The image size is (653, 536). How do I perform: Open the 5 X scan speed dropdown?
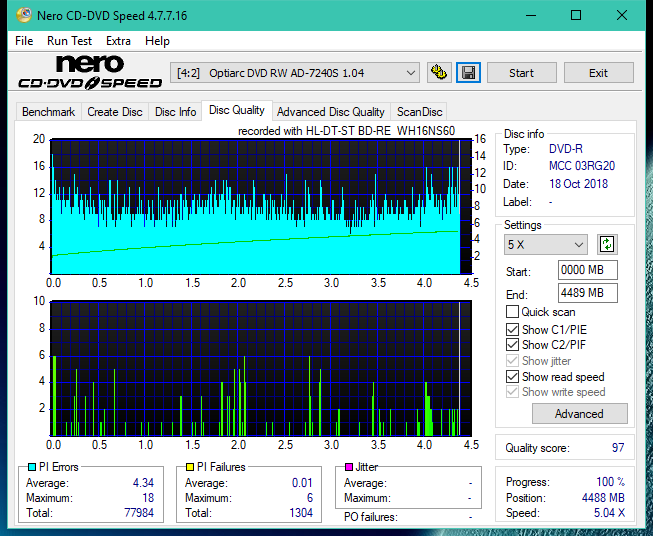point(546,244)
